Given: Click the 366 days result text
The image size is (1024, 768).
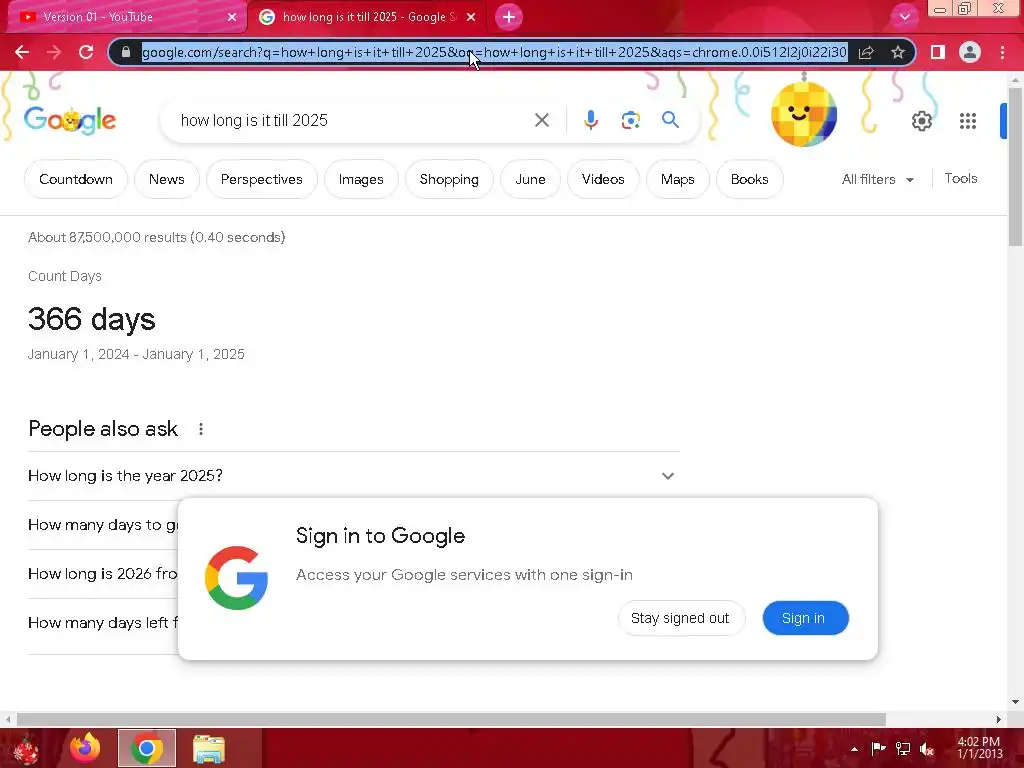Looking at the screenshot, I should tap(91, 319).
